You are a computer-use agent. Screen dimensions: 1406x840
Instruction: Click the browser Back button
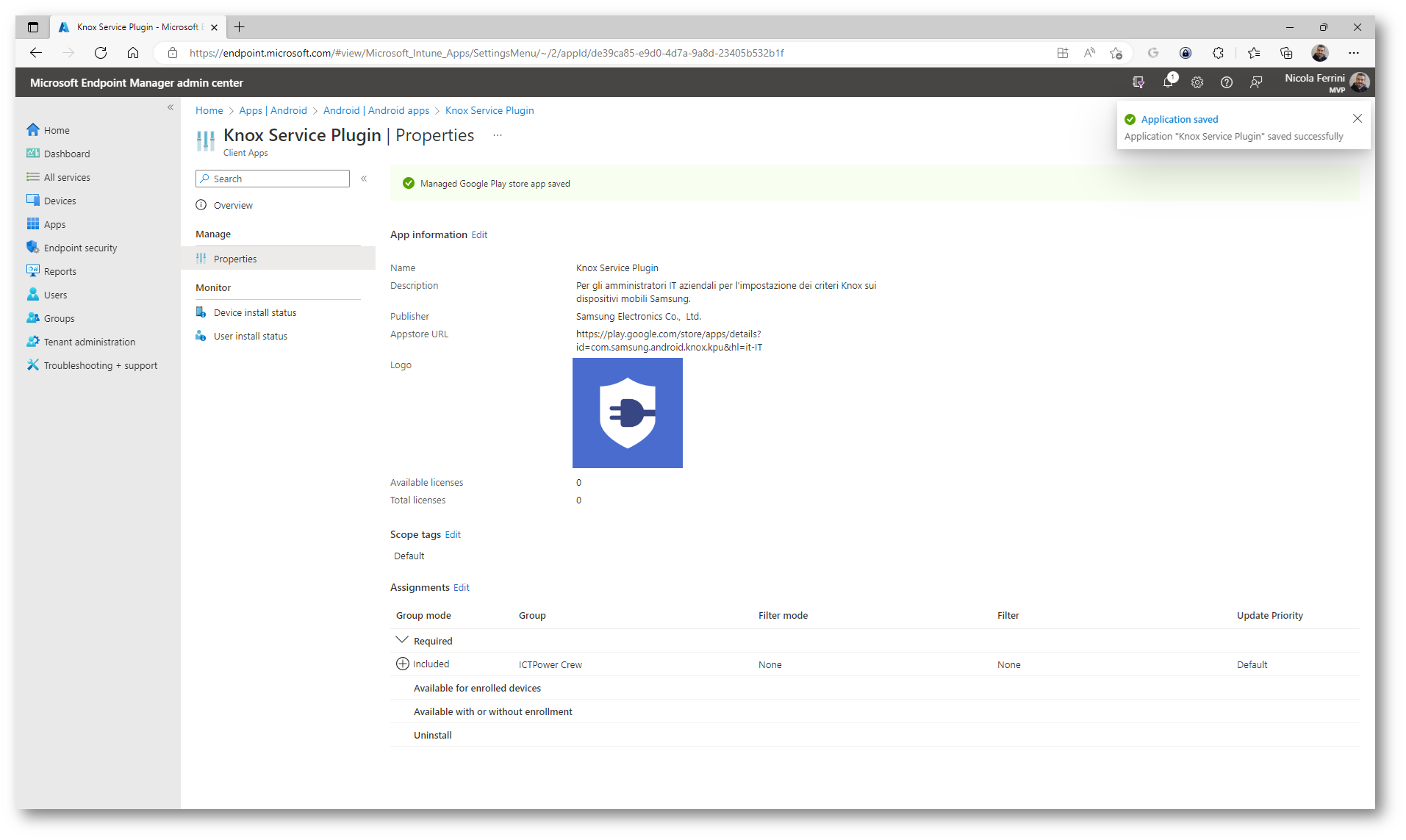(x=36, y=53)
